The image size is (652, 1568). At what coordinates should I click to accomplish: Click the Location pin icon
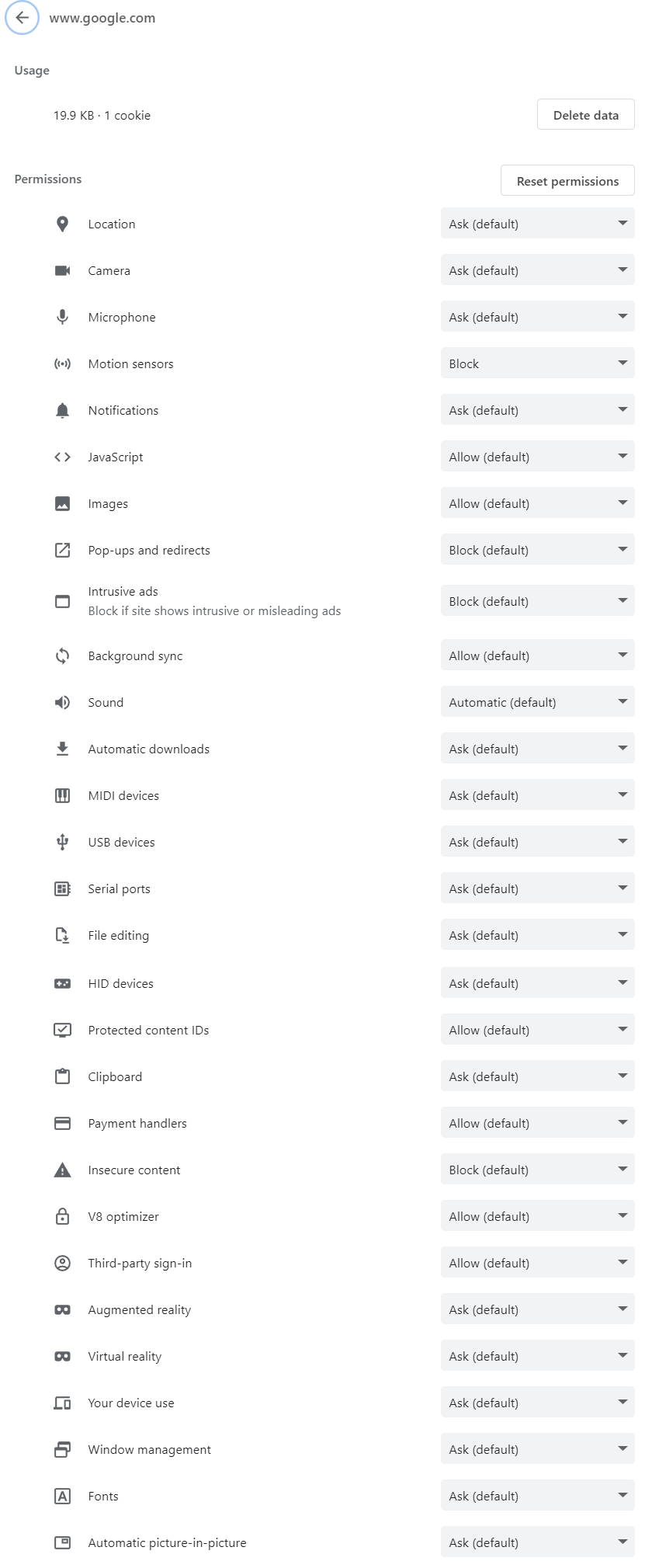(x=63, y=224)
